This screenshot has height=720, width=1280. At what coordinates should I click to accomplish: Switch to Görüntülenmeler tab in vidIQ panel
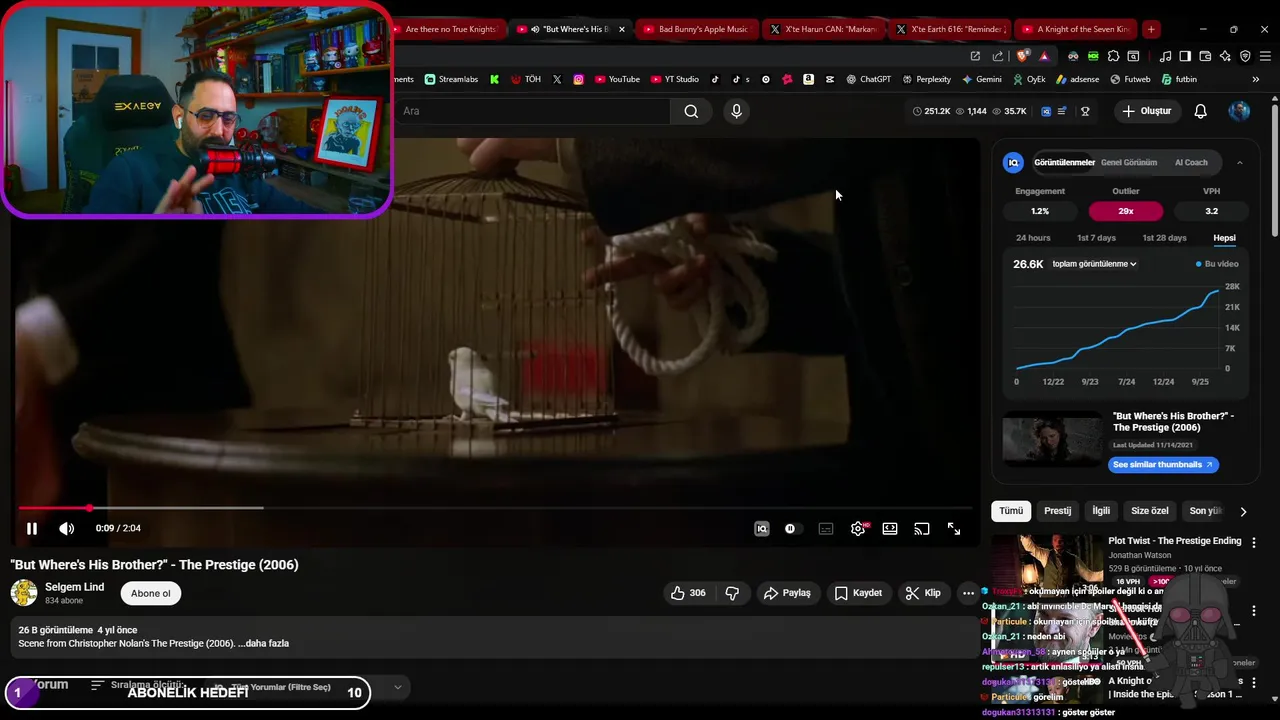click(x=1064, y=162)
